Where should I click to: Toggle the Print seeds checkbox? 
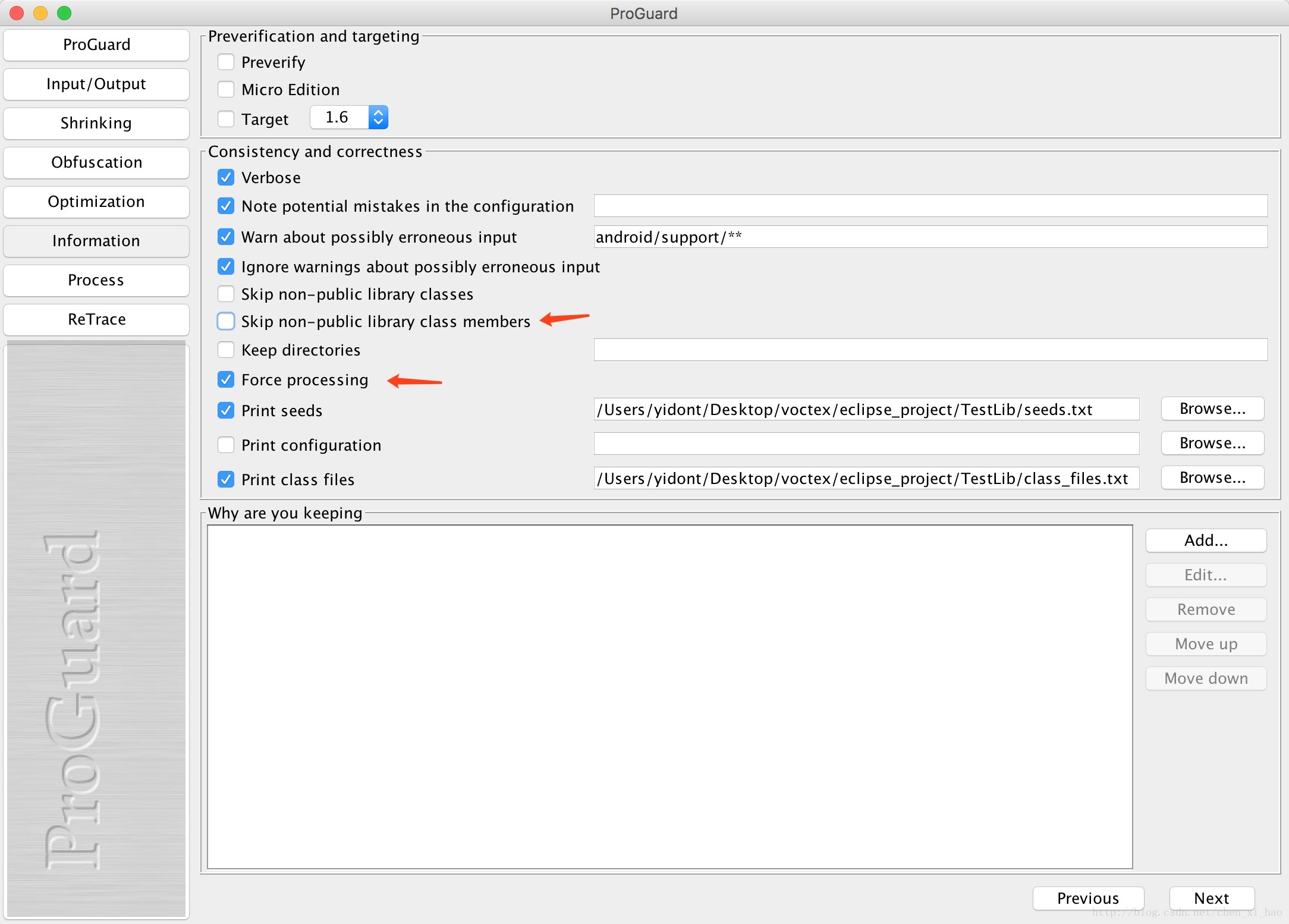226,410
